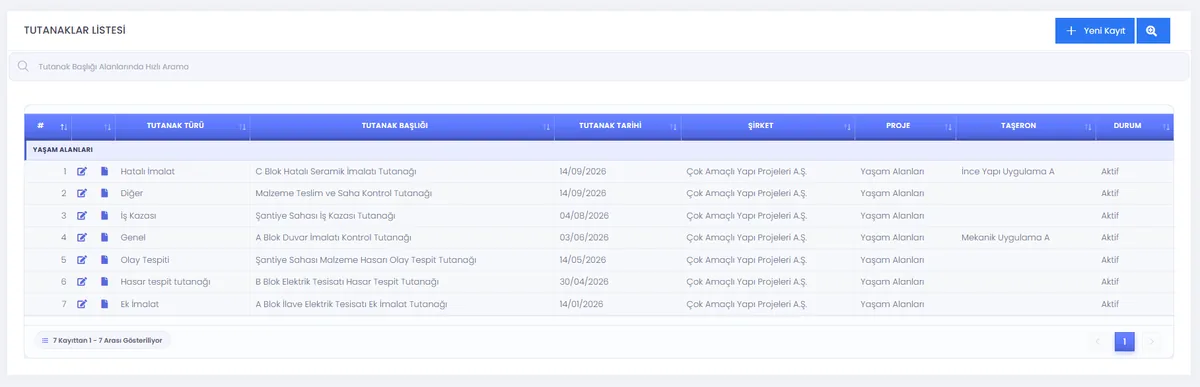Sort by Tutanak Türü column
Screen dimensions: 1200x387
pos(183,126)
